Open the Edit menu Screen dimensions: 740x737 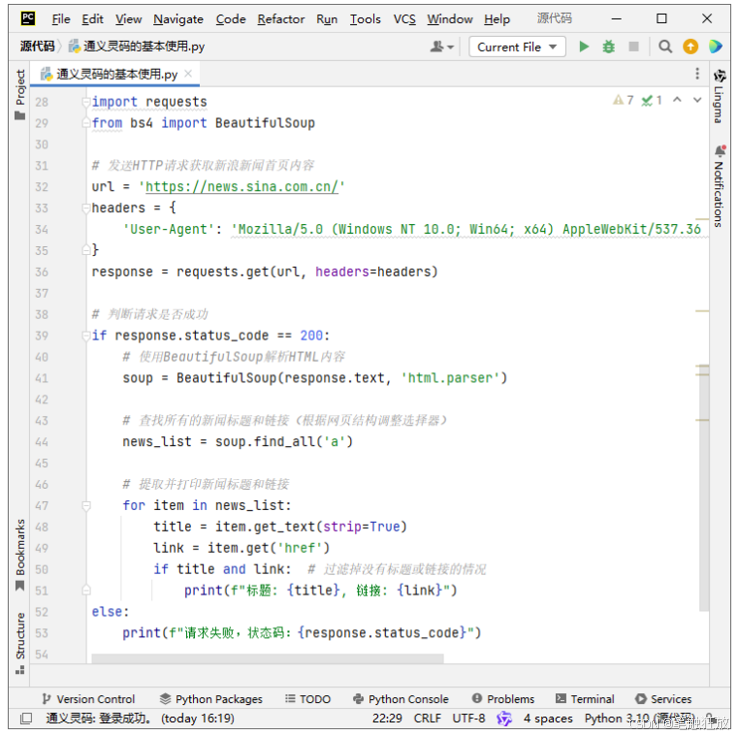(x=92, y=19)
